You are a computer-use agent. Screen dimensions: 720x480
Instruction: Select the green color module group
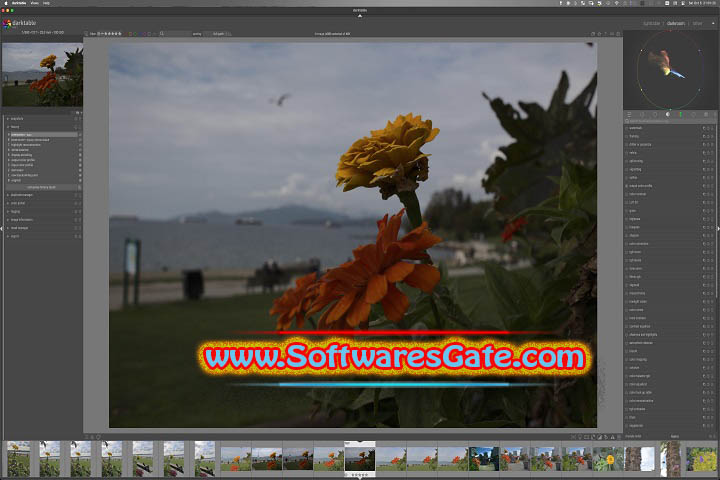[681, 114]
